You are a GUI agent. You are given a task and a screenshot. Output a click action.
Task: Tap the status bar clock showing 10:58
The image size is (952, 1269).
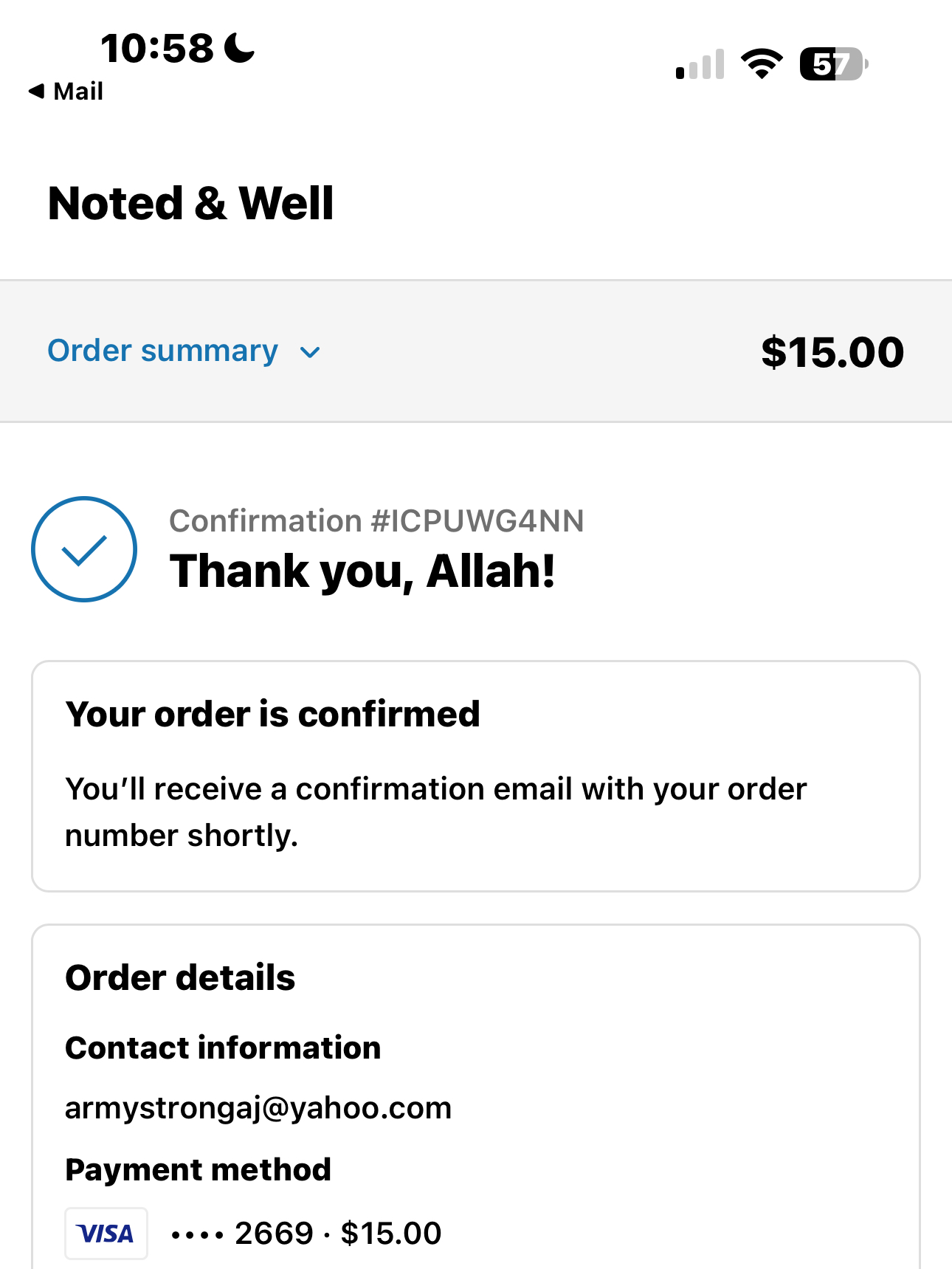click(x=156, y=49)
